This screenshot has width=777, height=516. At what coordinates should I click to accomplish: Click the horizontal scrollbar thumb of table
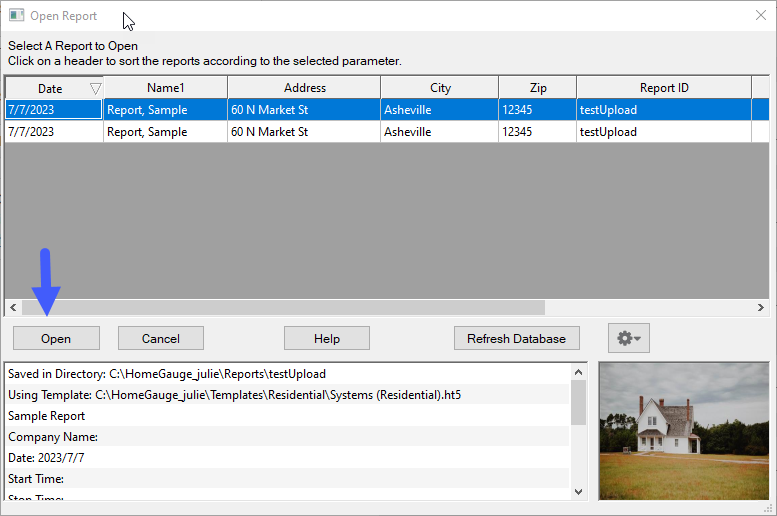283,307
